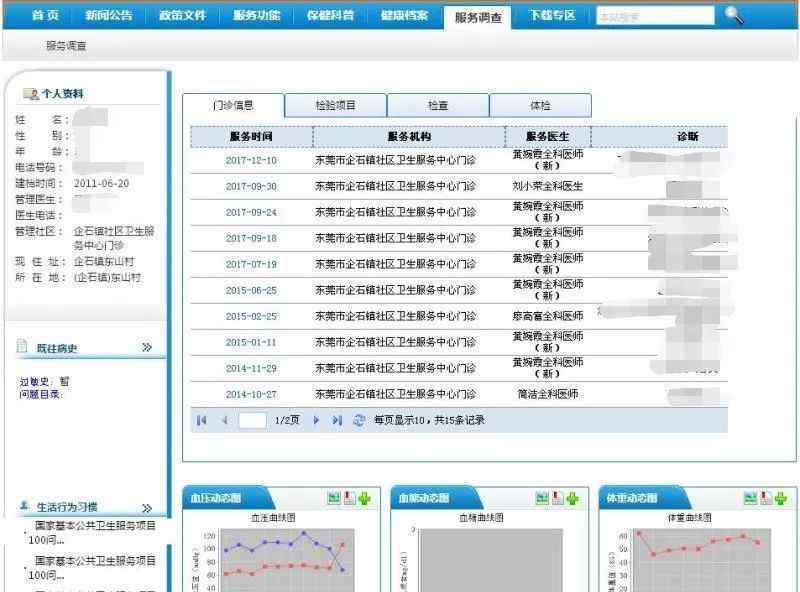Open the visit dated 2014-10-27
This screenshot has height=592, width=800.
(251, 394)
